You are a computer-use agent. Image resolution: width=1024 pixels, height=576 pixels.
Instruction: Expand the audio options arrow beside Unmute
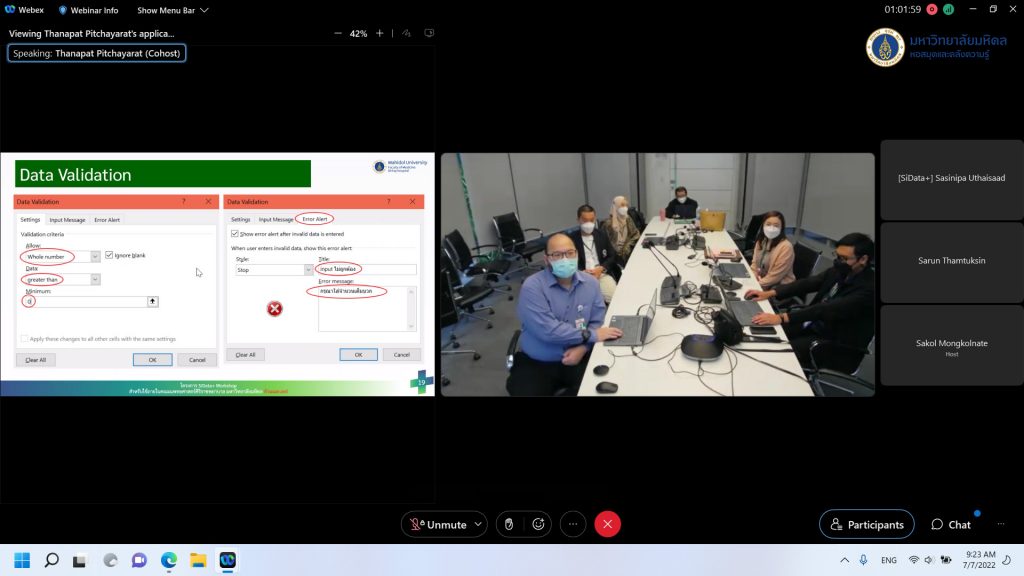(477, 524)
